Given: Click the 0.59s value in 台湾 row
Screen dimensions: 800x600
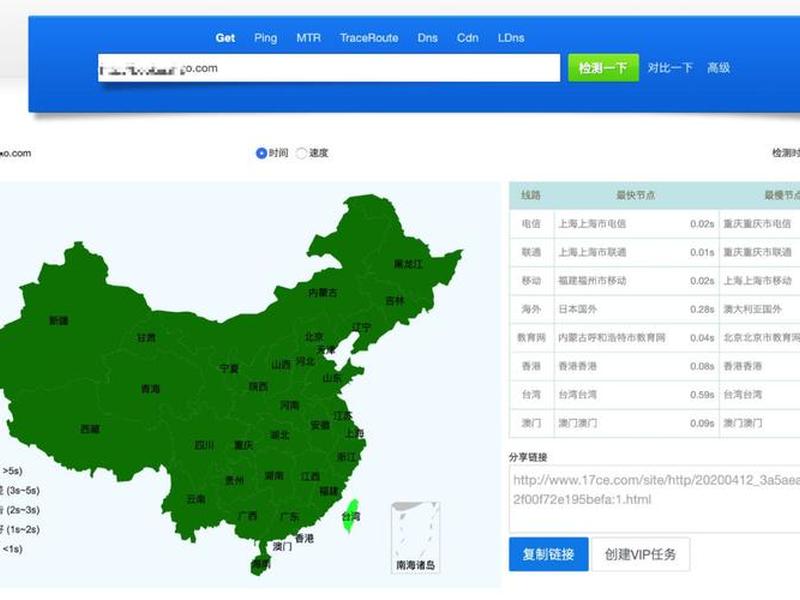Looking at the screenshot, I should (x=702, y=394).
